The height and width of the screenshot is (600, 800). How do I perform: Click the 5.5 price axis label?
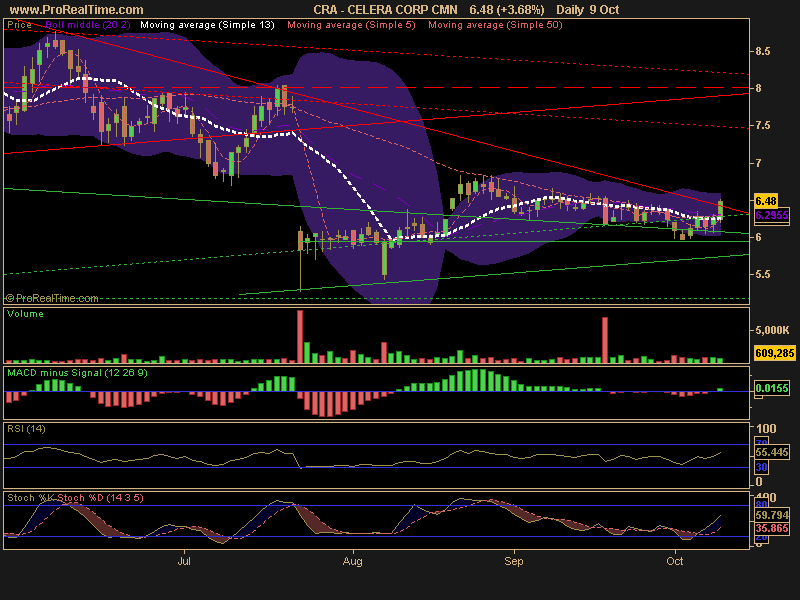763,274
